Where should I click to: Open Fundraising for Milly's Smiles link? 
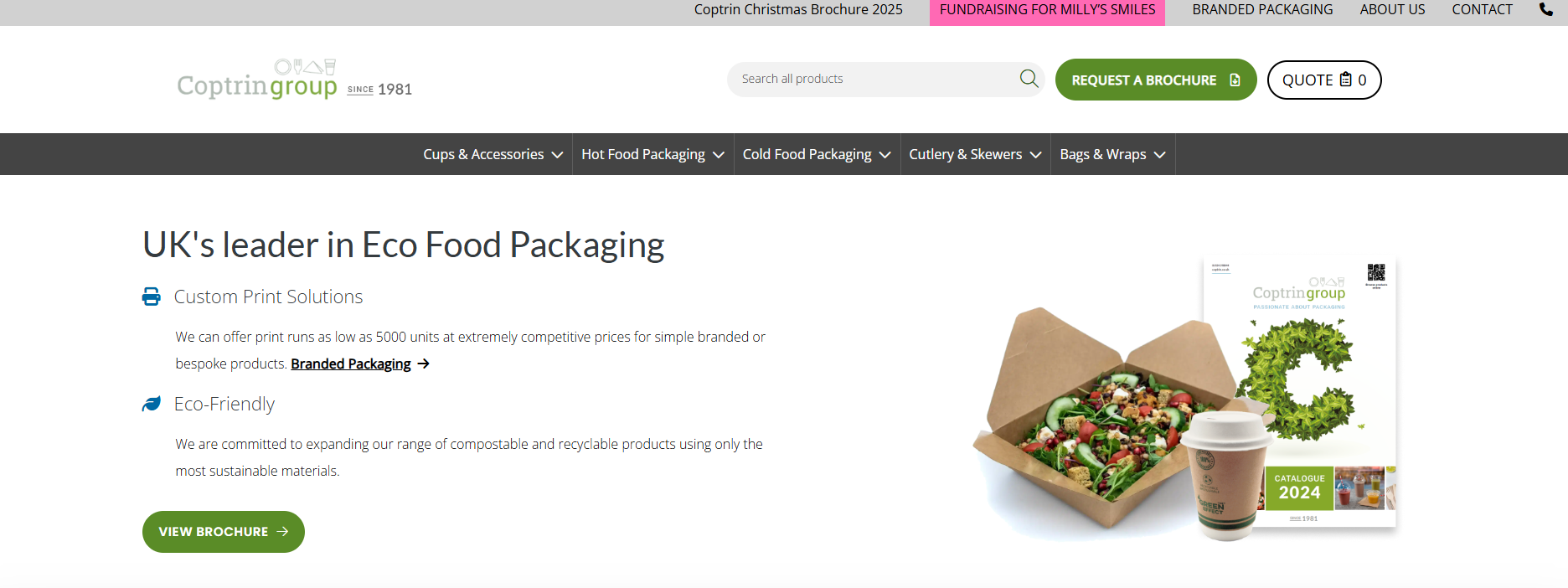point(1047,11)
